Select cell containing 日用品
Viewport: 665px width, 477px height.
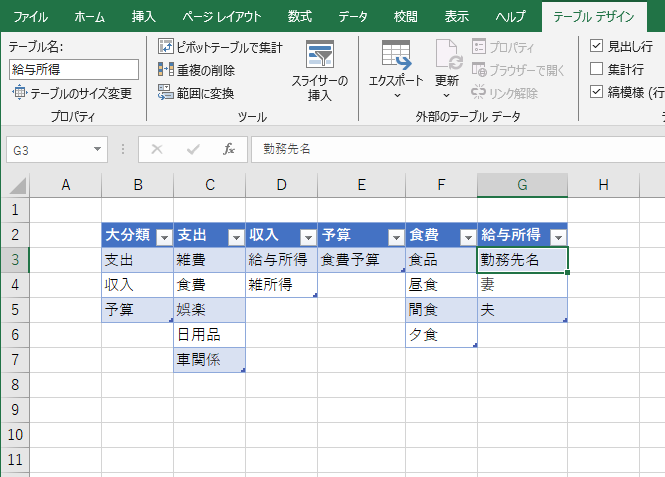coord(210,335)
